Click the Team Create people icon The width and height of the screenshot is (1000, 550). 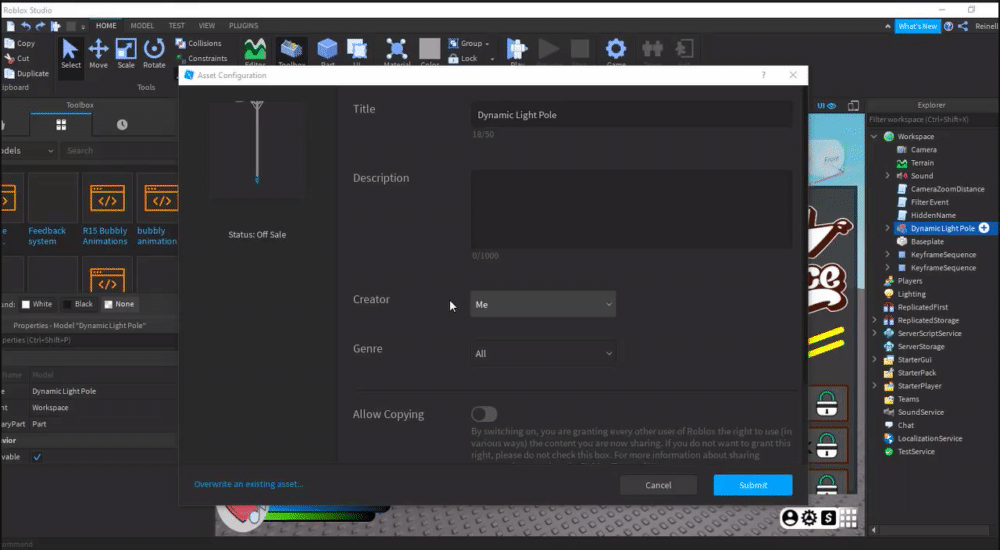point(652,50)
